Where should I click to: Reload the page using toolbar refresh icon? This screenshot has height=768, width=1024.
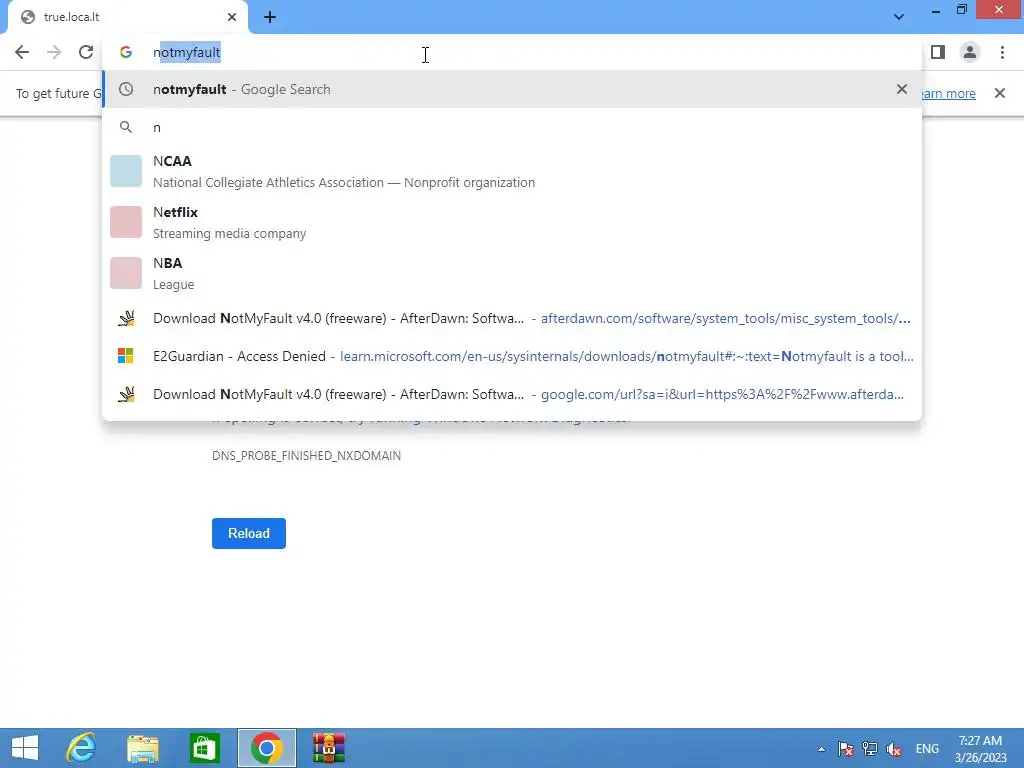(x=86, y=52)
